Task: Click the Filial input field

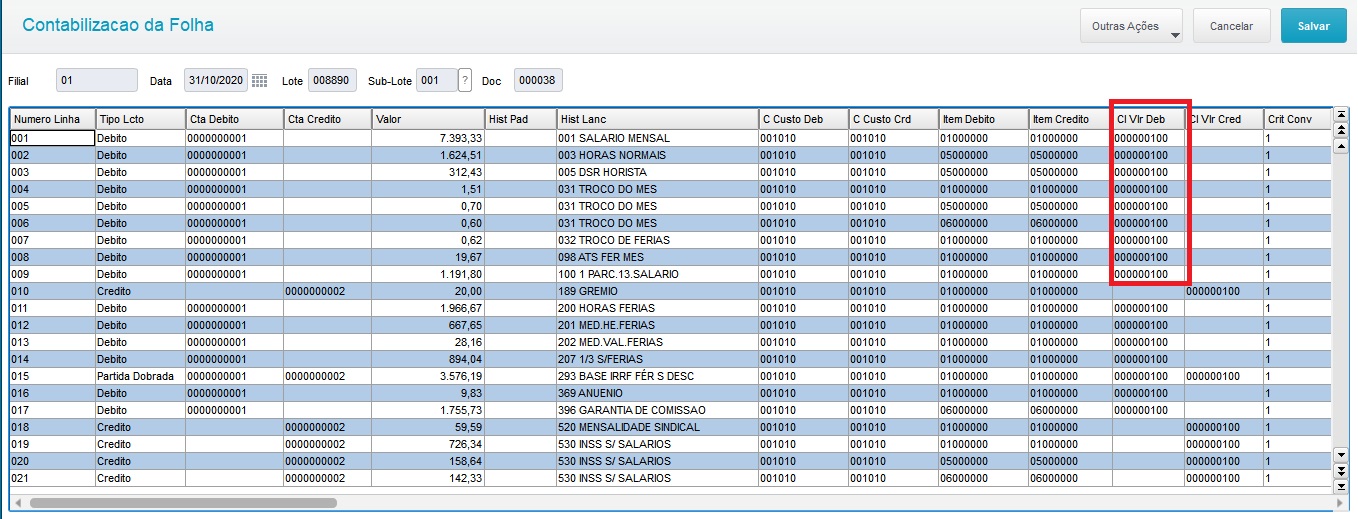Action: coord(97,81)
